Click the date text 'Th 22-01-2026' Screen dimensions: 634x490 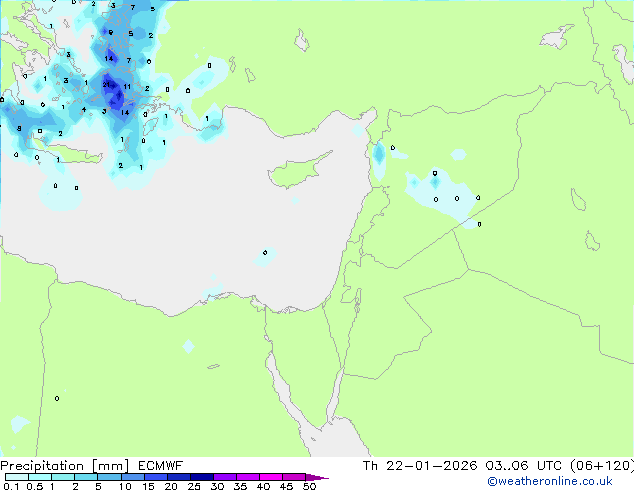click(420, 466)
